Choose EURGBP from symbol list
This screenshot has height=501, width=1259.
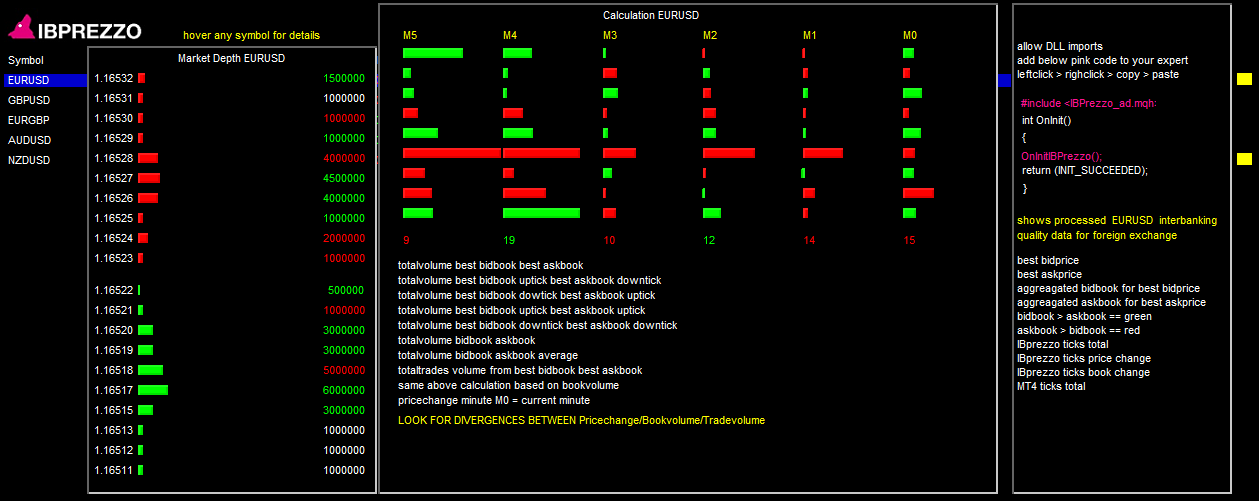[x=29, y=120]
